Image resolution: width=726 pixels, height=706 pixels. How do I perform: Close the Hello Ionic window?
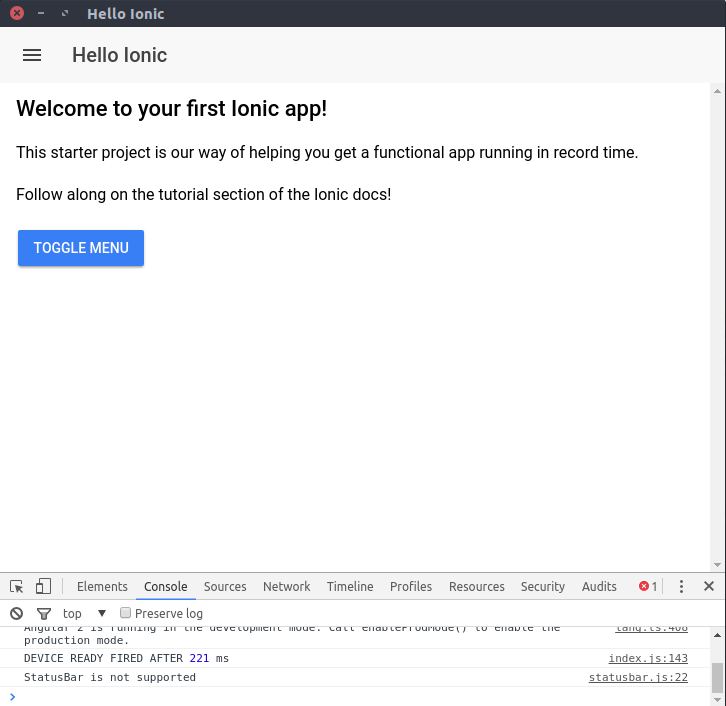click(x=17, y=13)
